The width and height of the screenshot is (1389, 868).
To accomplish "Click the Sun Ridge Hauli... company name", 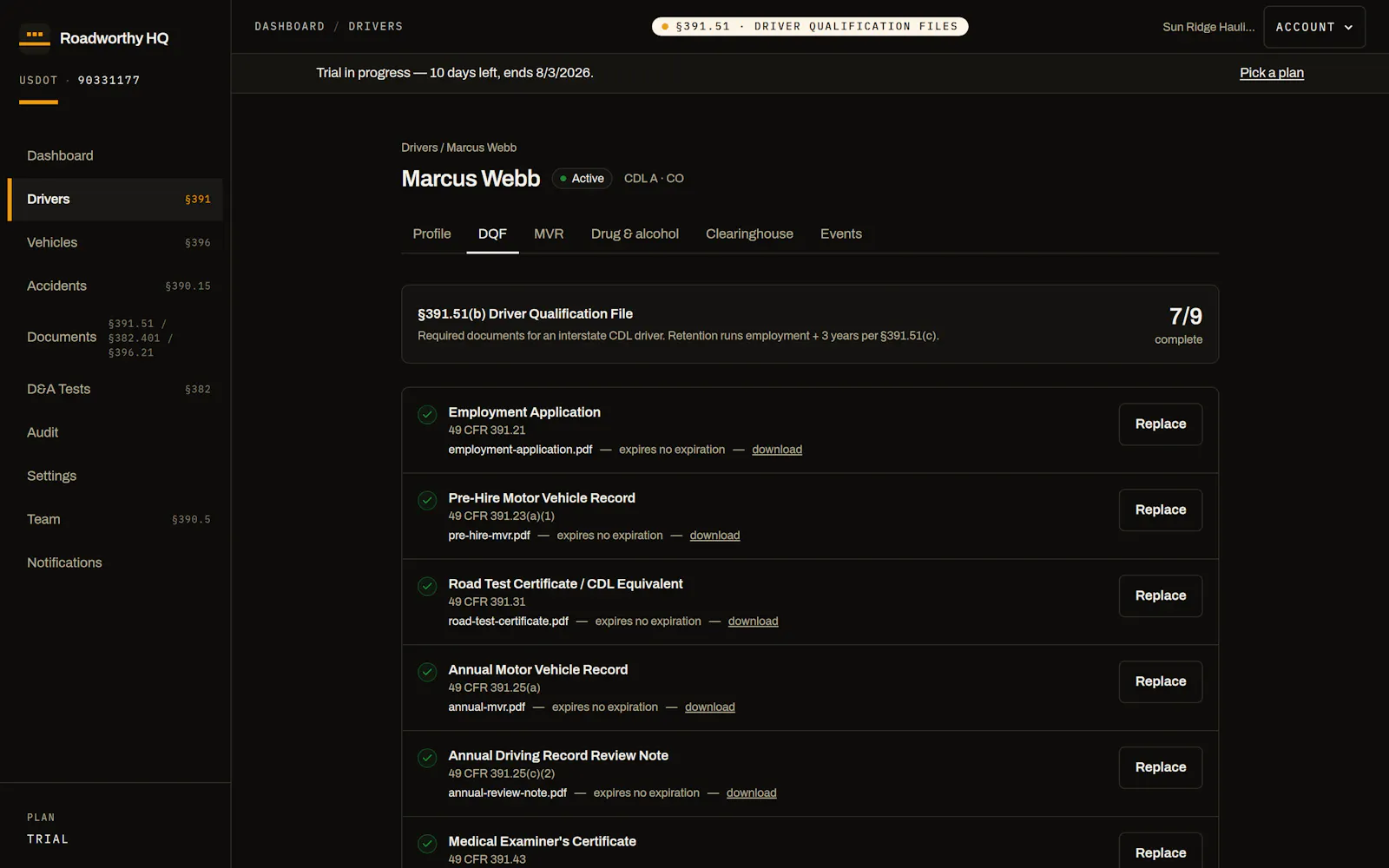I will tap(1208, 27).
